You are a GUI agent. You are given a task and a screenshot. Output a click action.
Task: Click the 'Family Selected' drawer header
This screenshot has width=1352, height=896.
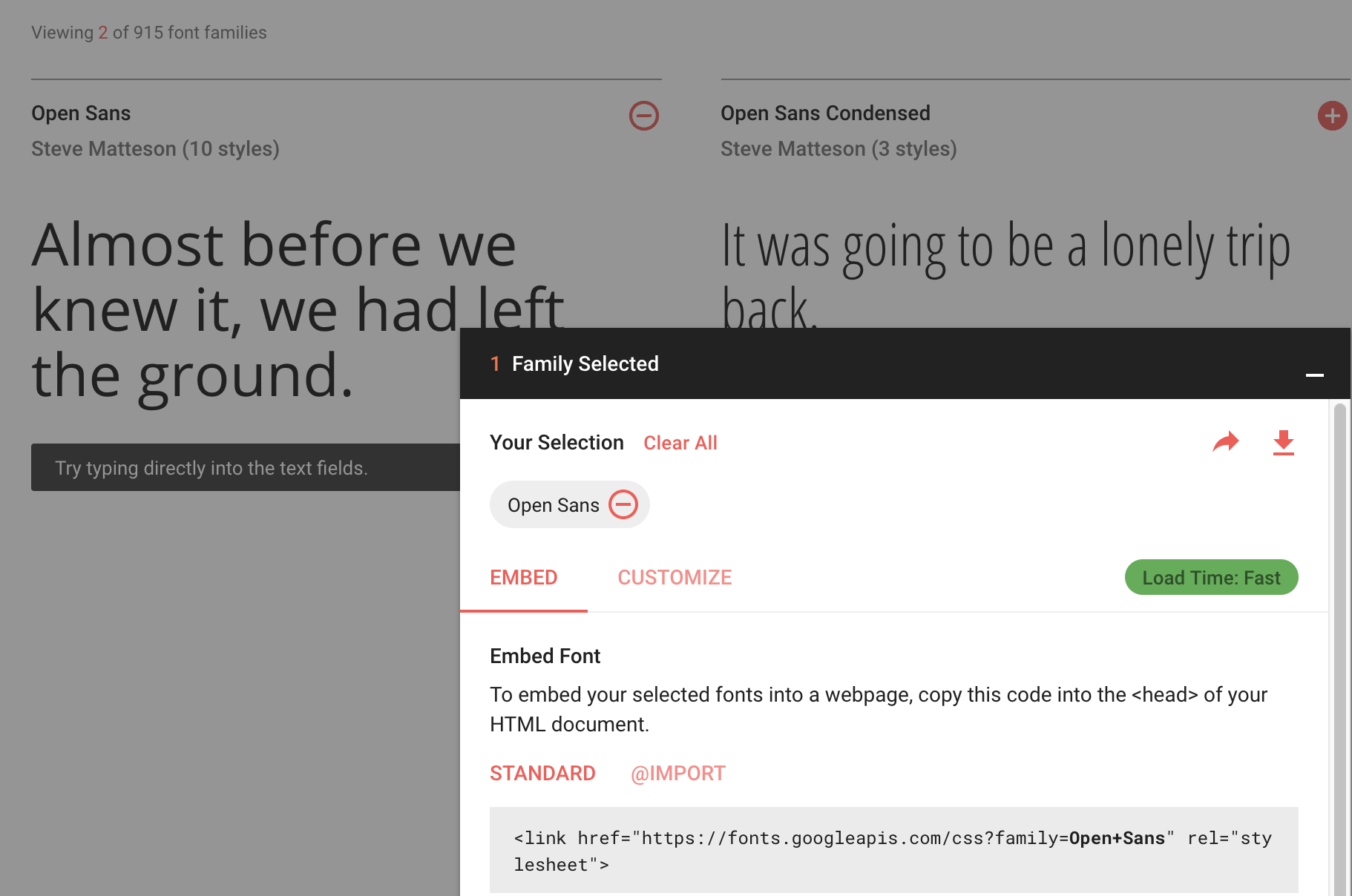(905, 363)
